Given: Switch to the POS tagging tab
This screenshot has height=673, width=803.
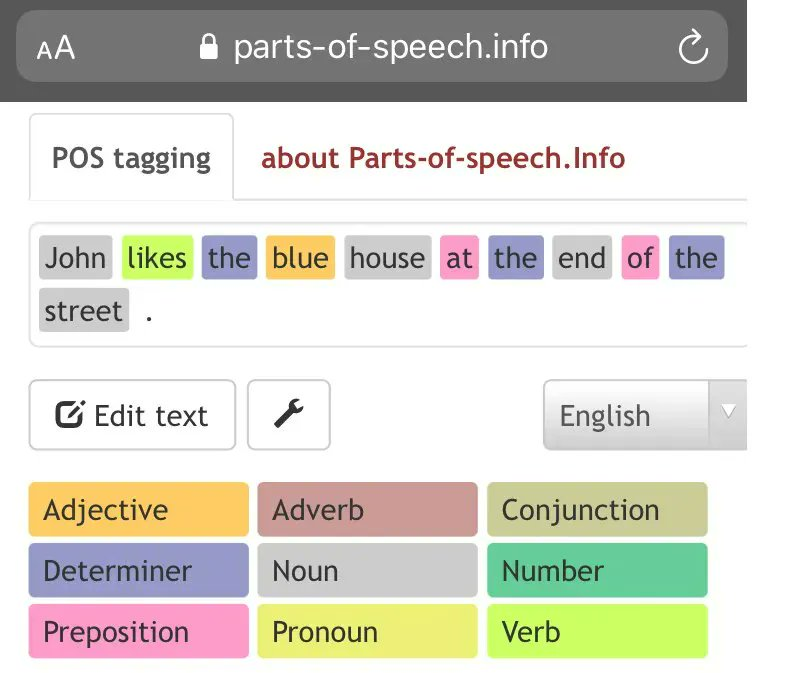Looking at the screenshot, I should coord(129,158).
